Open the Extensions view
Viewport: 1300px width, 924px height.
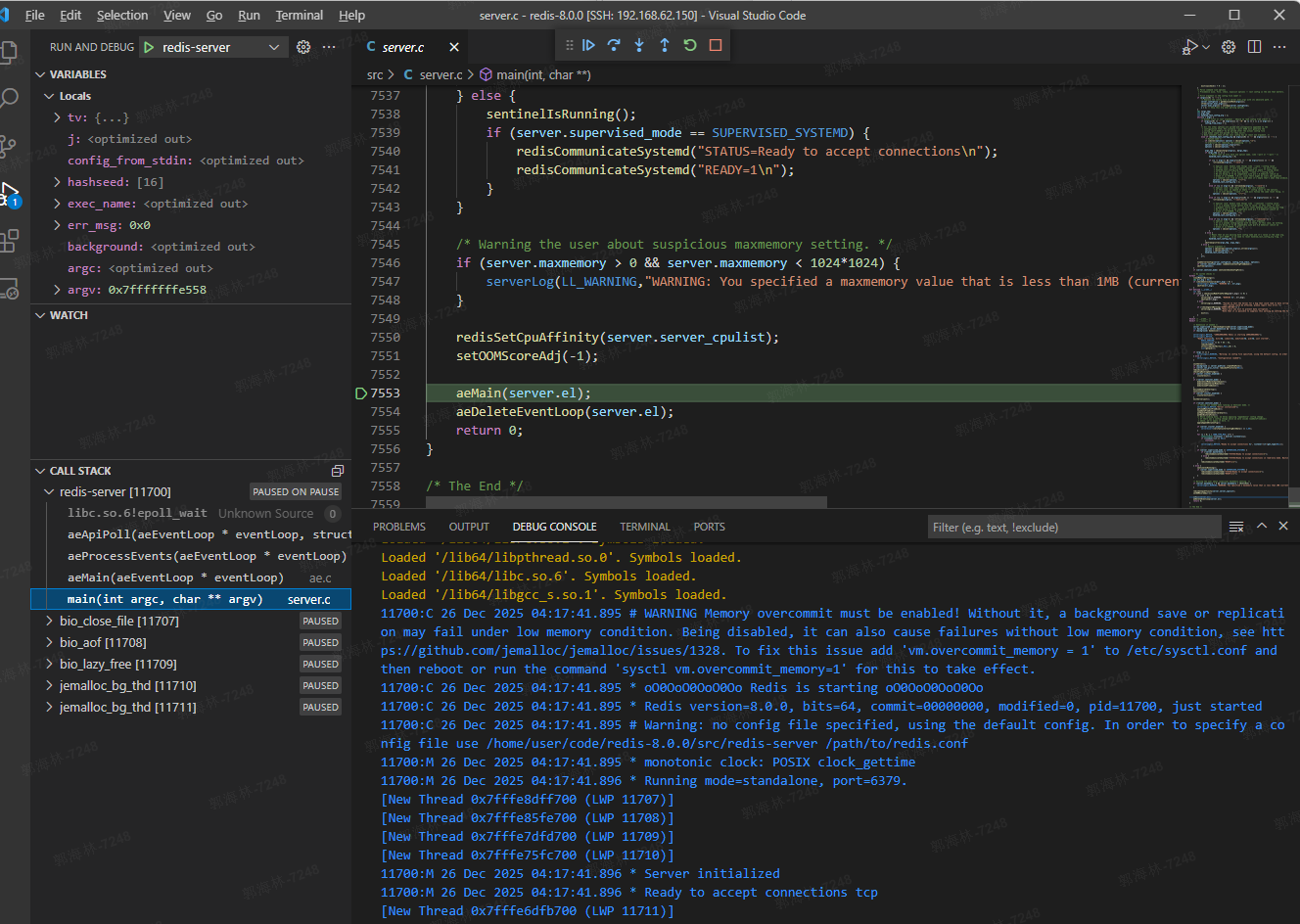point(10,240)
